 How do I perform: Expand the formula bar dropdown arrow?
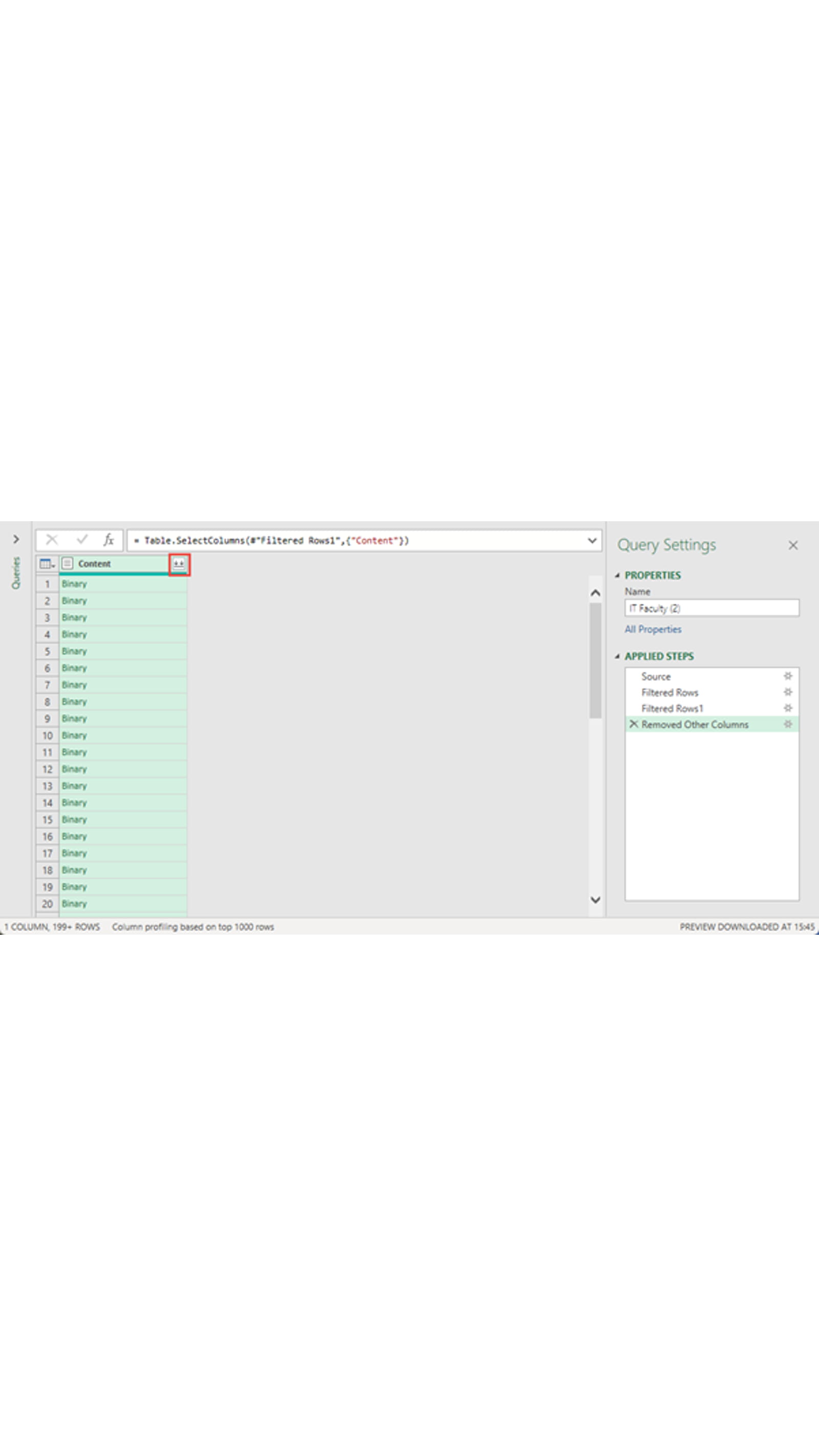coord(592,540)
